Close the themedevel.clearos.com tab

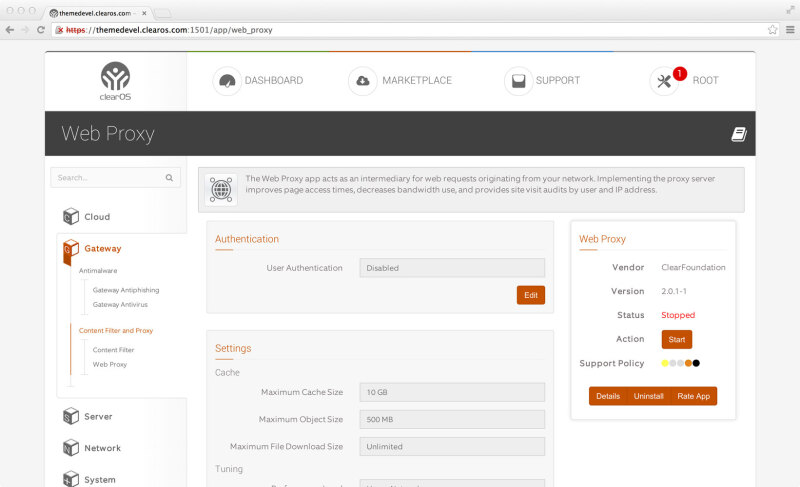[144, 13]
